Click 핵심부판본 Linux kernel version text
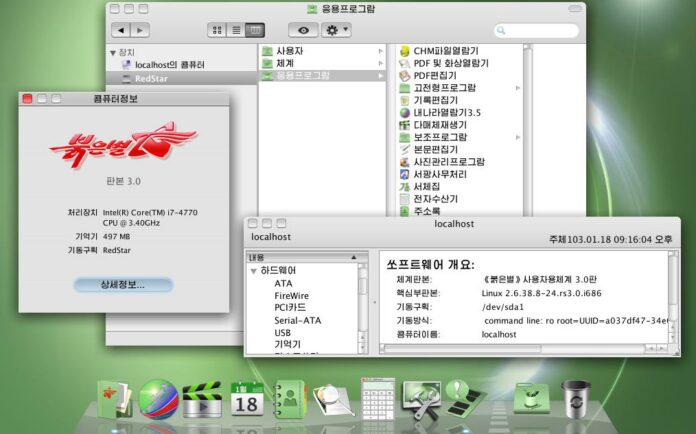This screenshot has height=434, width=696. [542, 293]
